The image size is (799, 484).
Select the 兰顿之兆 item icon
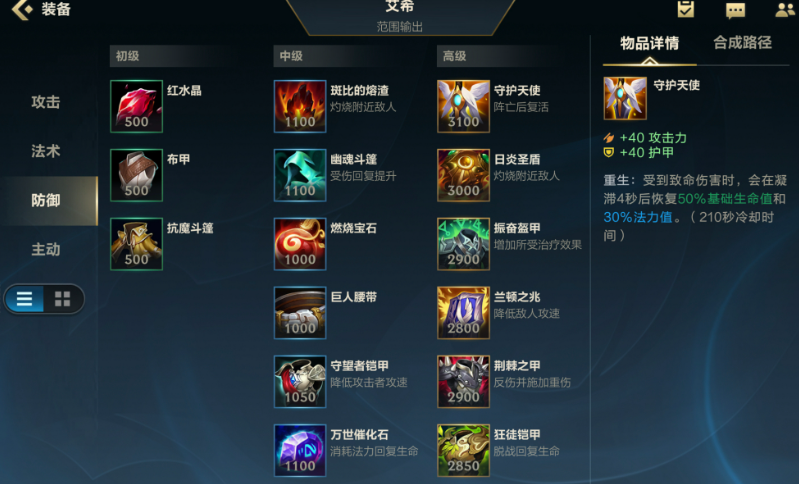click(x=463, y=312)
